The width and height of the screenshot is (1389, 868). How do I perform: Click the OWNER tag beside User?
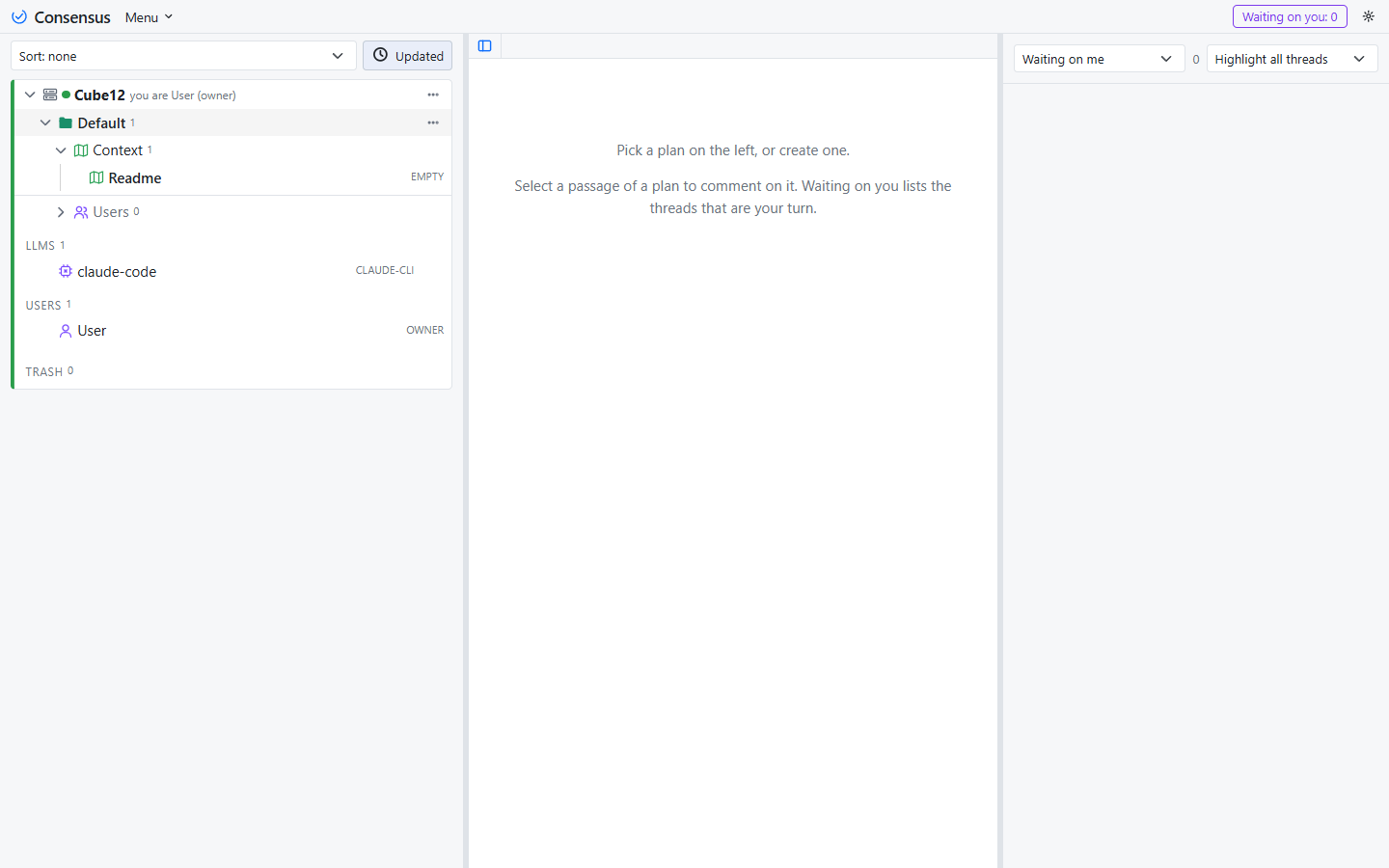[425, 330]
